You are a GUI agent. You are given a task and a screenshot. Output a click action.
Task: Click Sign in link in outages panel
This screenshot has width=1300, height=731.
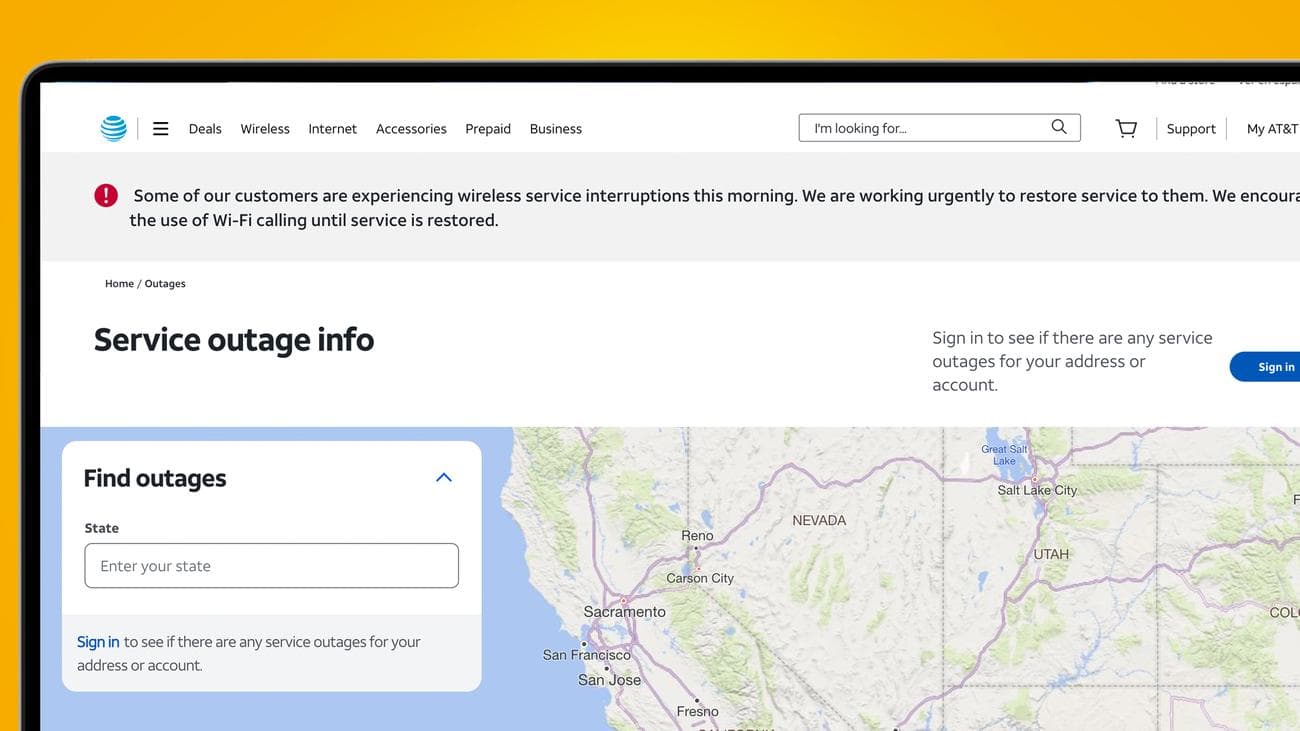(98, 642)
